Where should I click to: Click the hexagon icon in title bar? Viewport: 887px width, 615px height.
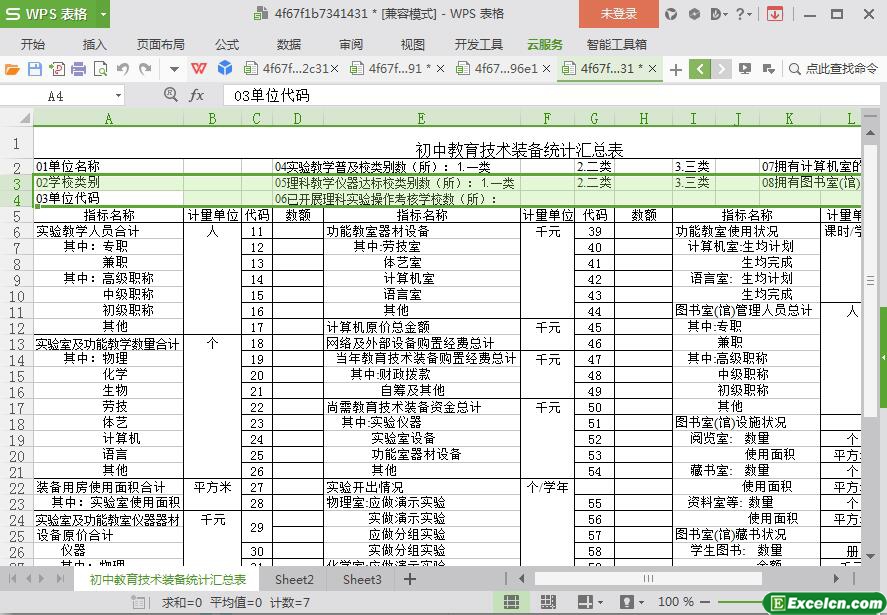tap(694, 14)
